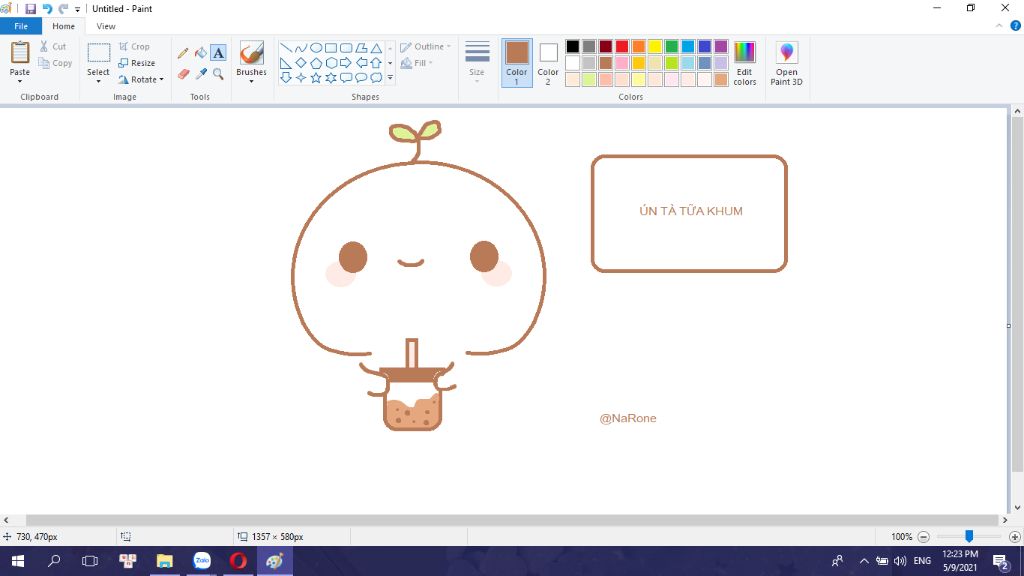The width and height of the screenshot is (1024, 576).
Task: Open the Rotate dropdown
Action: (142, 80)
